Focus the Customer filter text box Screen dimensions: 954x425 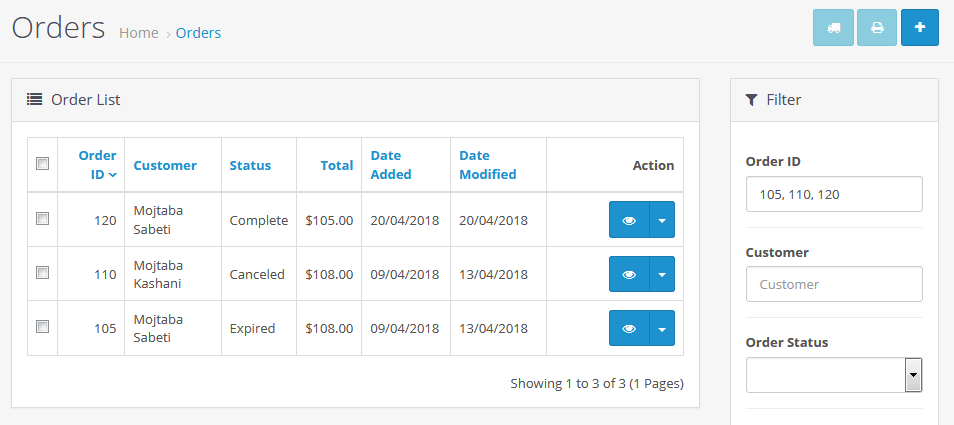834,284
